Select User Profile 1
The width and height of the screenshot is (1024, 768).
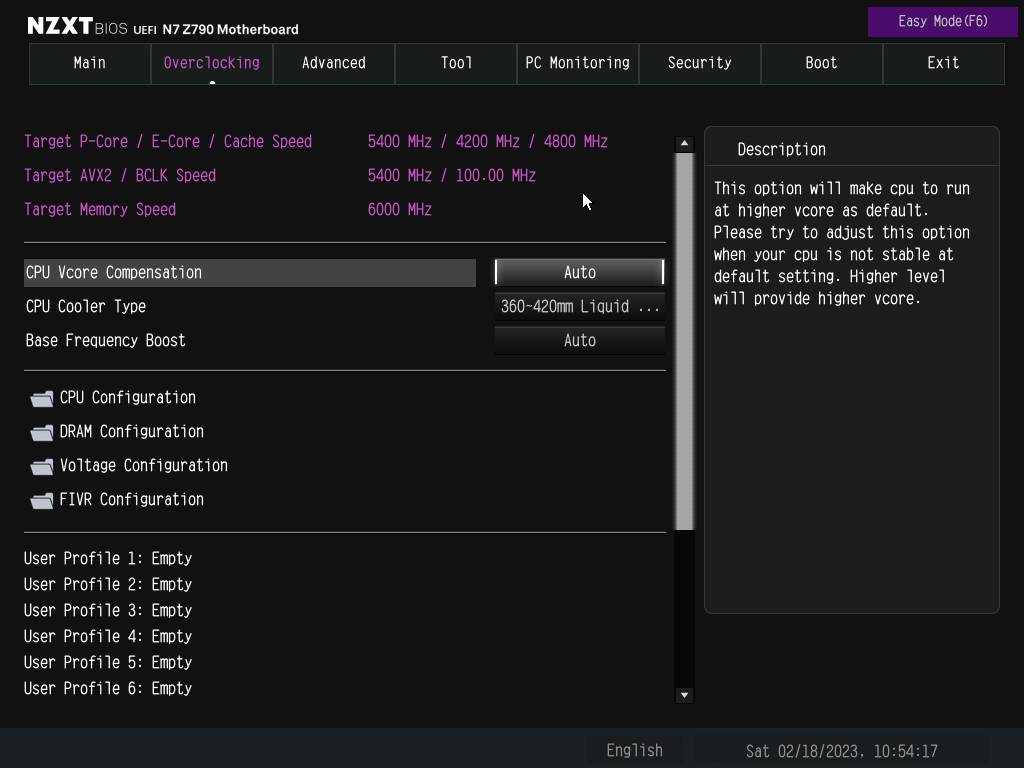[x=107, y=558]
